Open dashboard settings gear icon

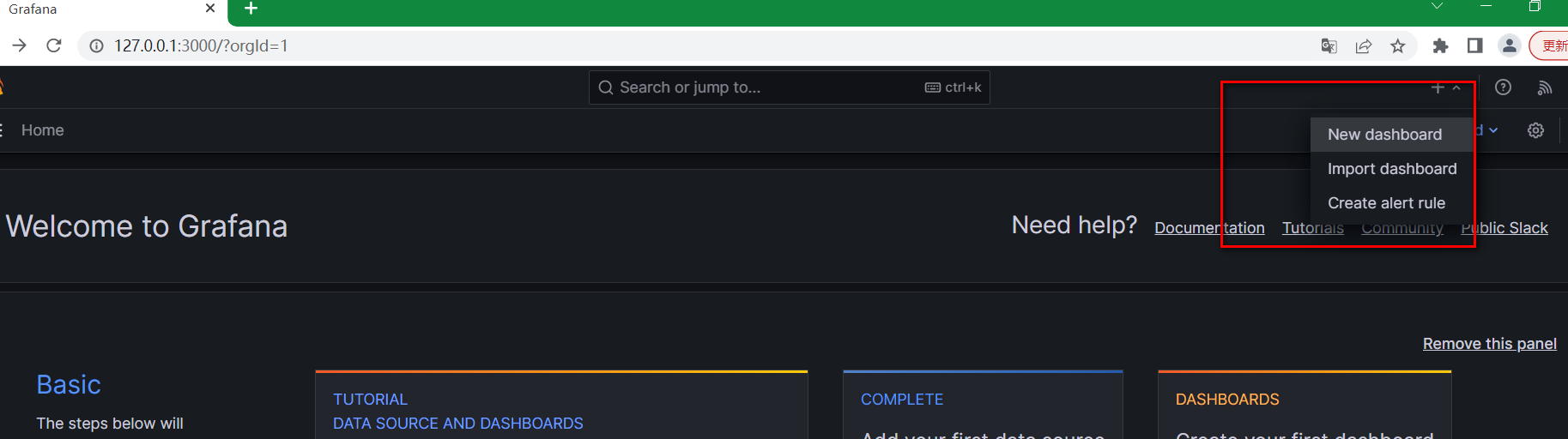coord(1535,130)
